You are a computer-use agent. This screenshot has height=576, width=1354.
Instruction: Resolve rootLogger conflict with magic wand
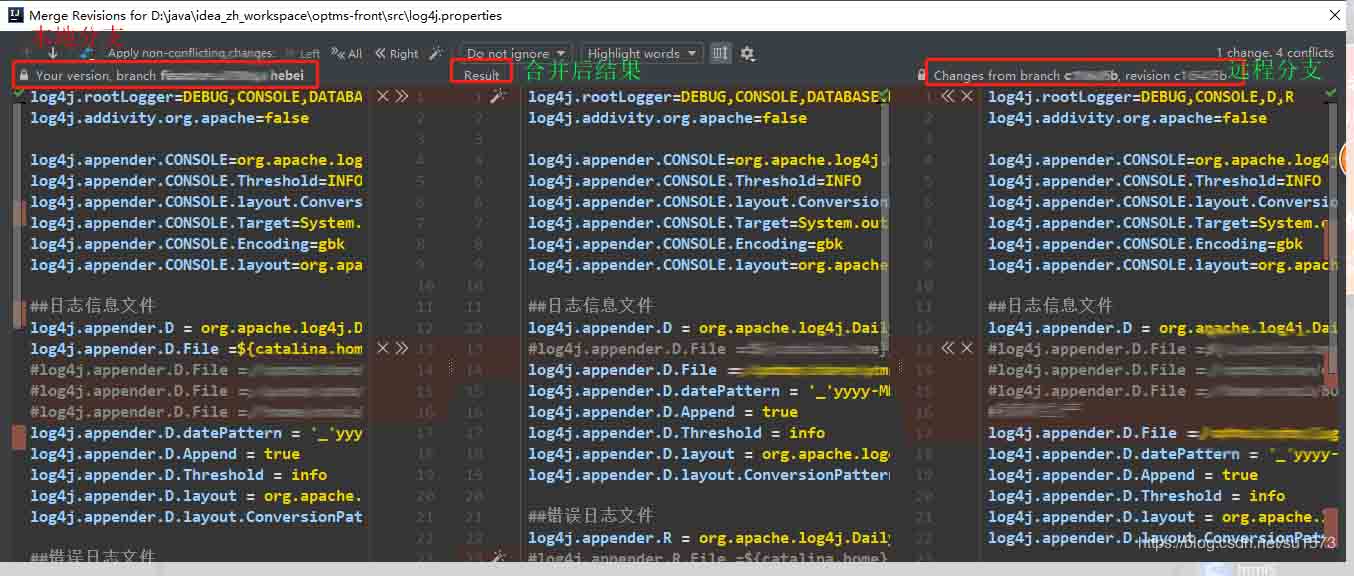click(x=498, y=96)
